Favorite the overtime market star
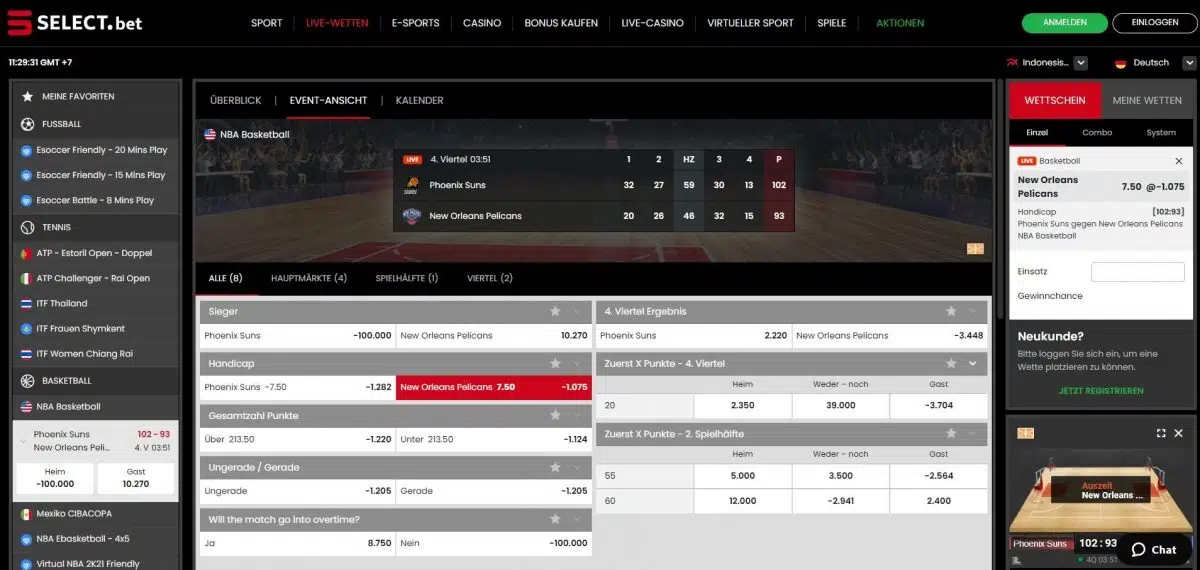 tap(555, 519)
